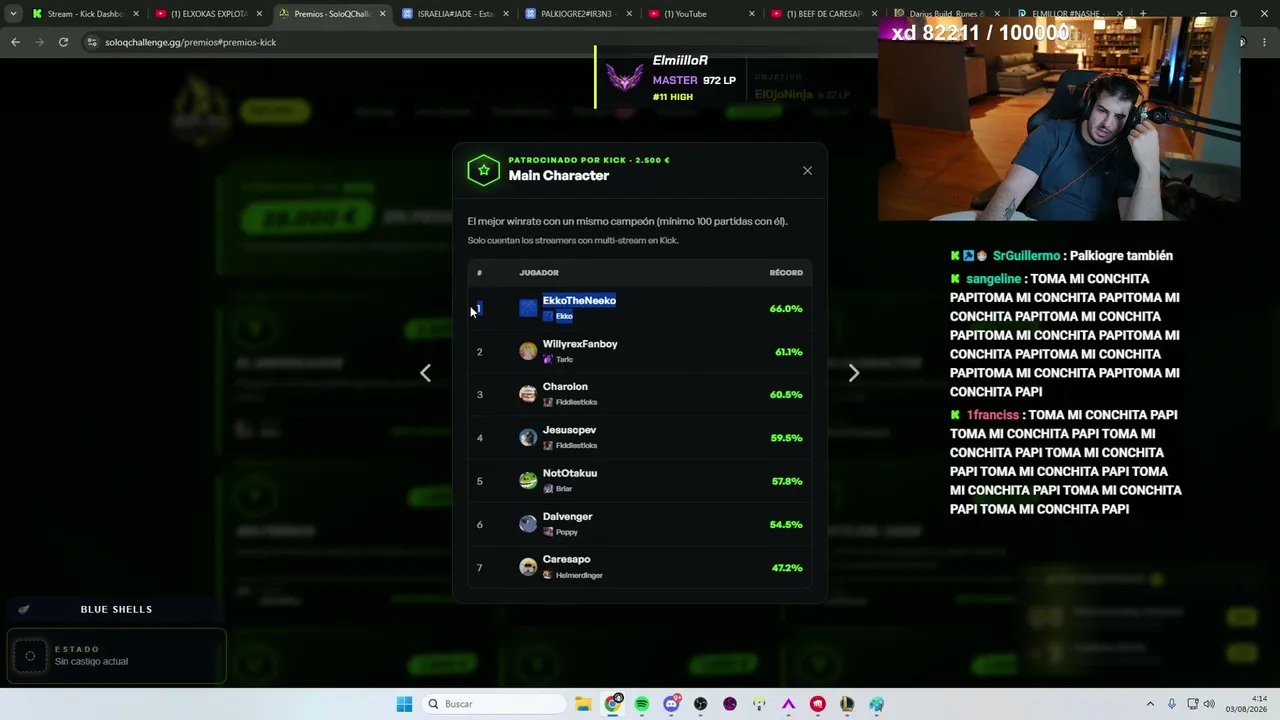Click the Estado 'Sin castigo actual' box
1280x720 pixels.
coord(116,656)
